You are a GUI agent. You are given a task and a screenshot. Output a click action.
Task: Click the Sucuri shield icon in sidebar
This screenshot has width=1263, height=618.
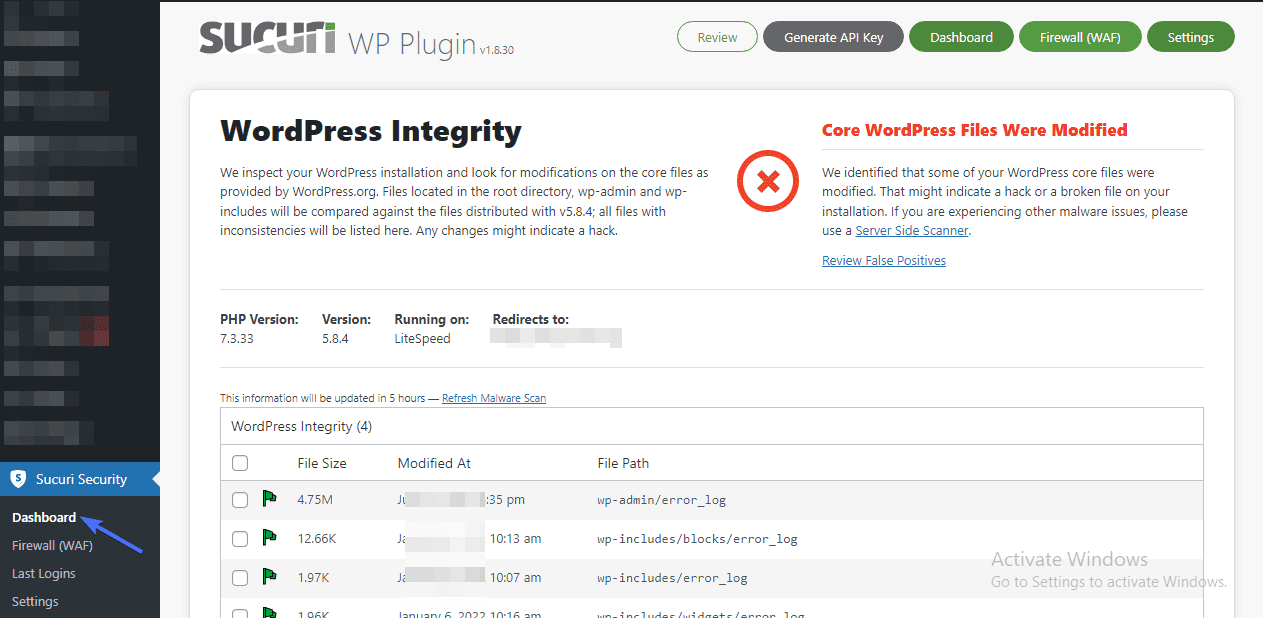pos(18,479)
